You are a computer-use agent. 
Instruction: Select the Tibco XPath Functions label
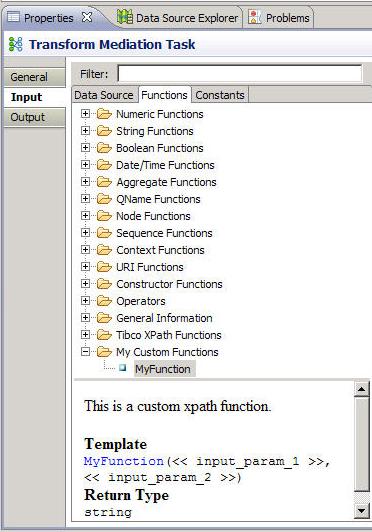169,335
